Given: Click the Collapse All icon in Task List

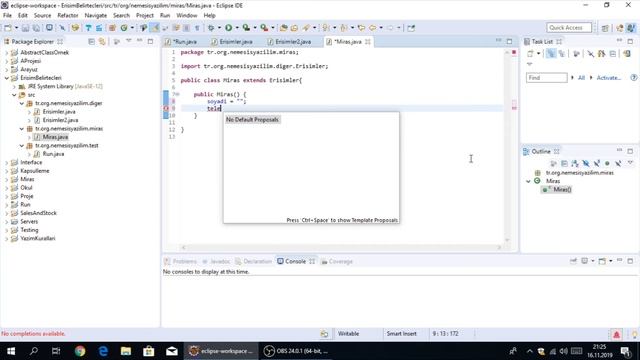Looking at the screenshot, I should click(x=613, y=53).
